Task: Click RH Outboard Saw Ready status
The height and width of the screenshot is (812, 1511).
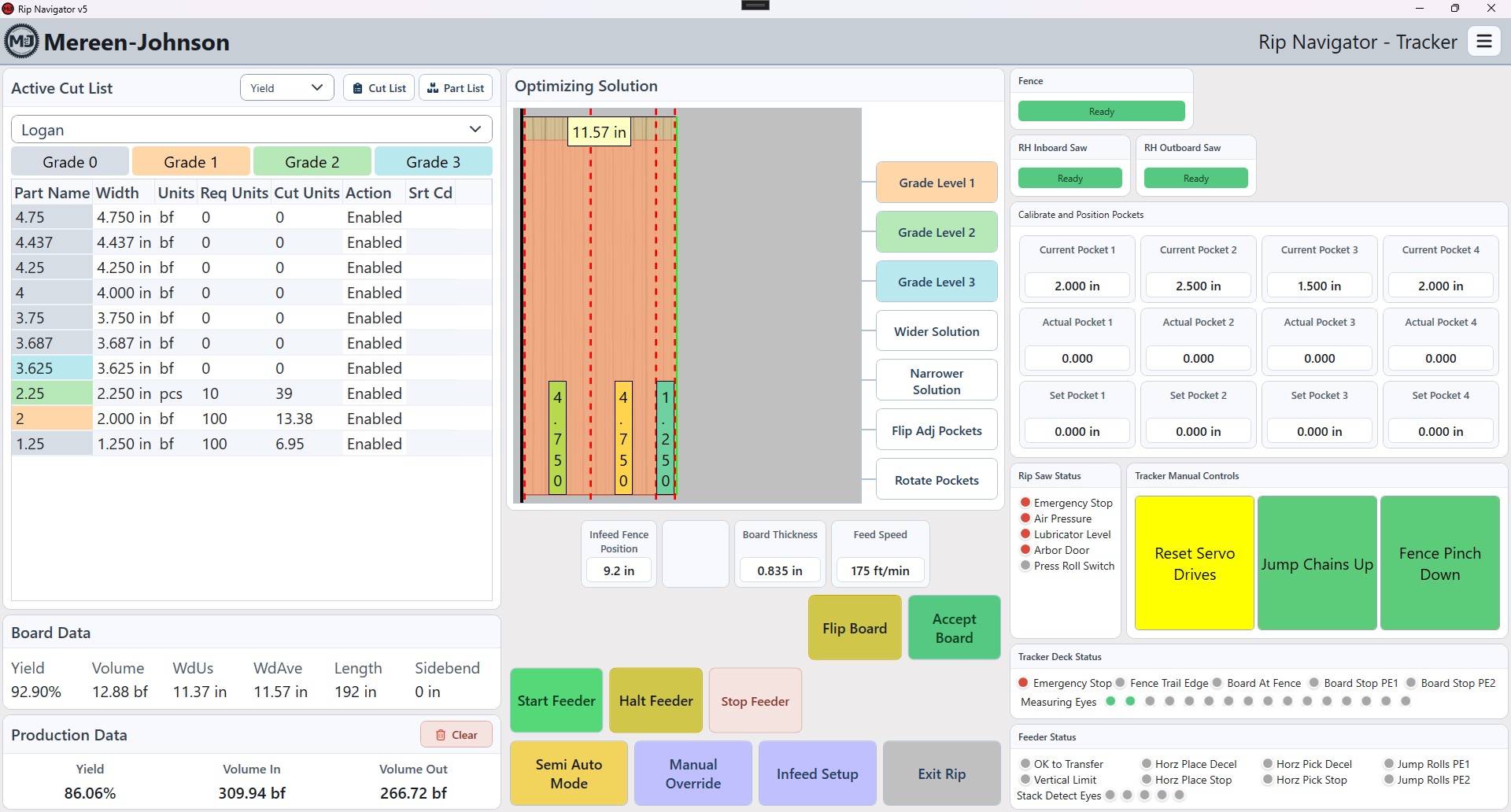Action: pos(1196,178)
